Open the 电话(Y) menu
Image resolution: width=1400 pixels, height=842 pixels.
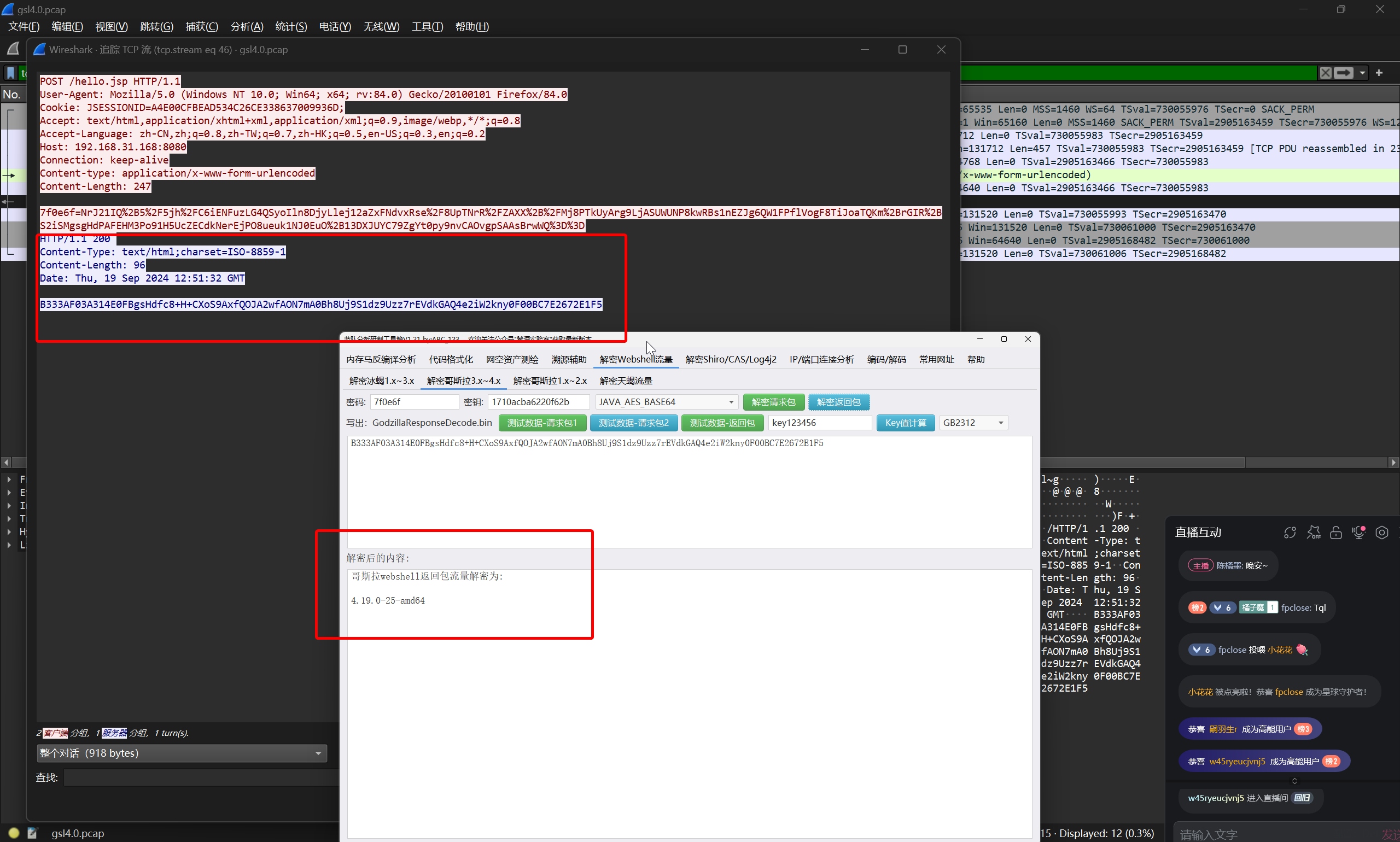[x=335, y=27]
